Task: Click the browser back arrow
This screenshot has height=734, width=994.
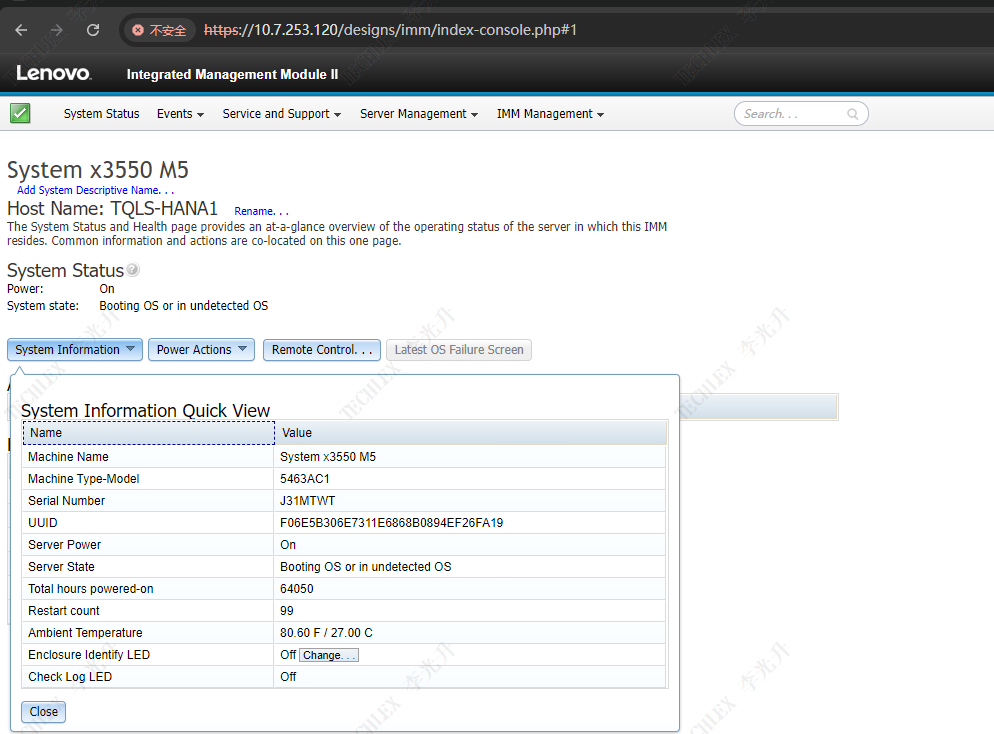Action: [21, 30]
